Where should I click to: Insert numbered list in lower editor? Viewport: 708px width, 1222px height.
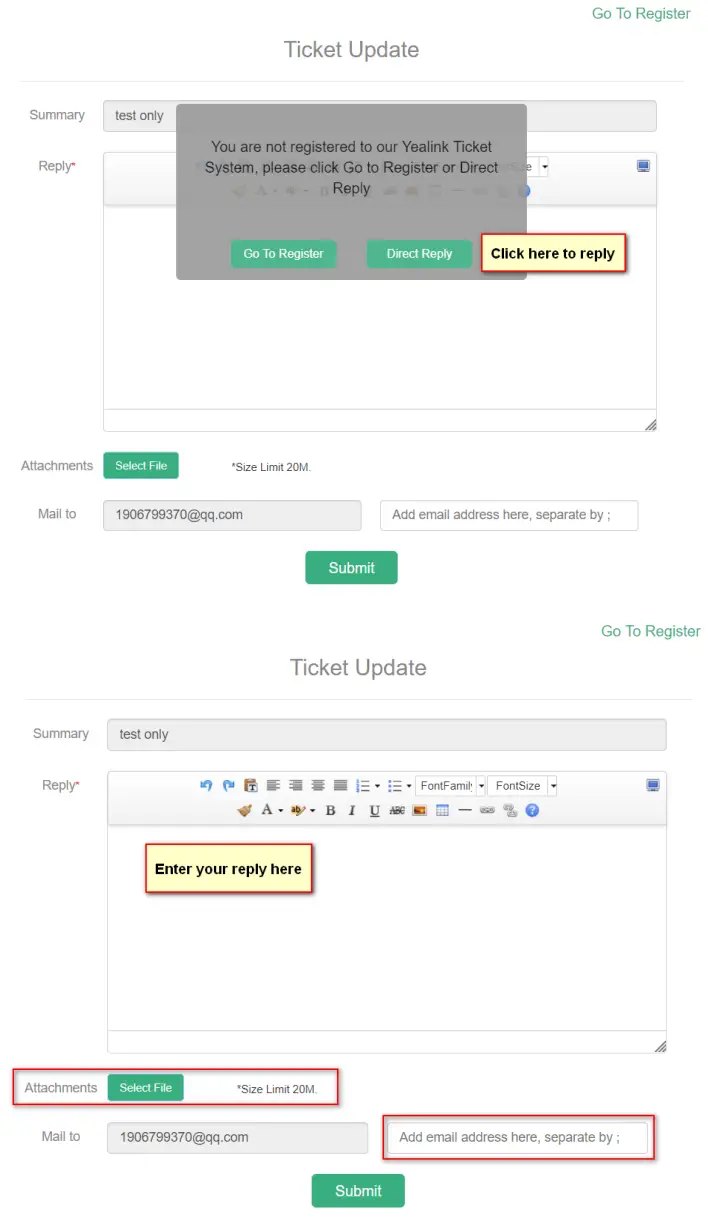tap(363, 786)
